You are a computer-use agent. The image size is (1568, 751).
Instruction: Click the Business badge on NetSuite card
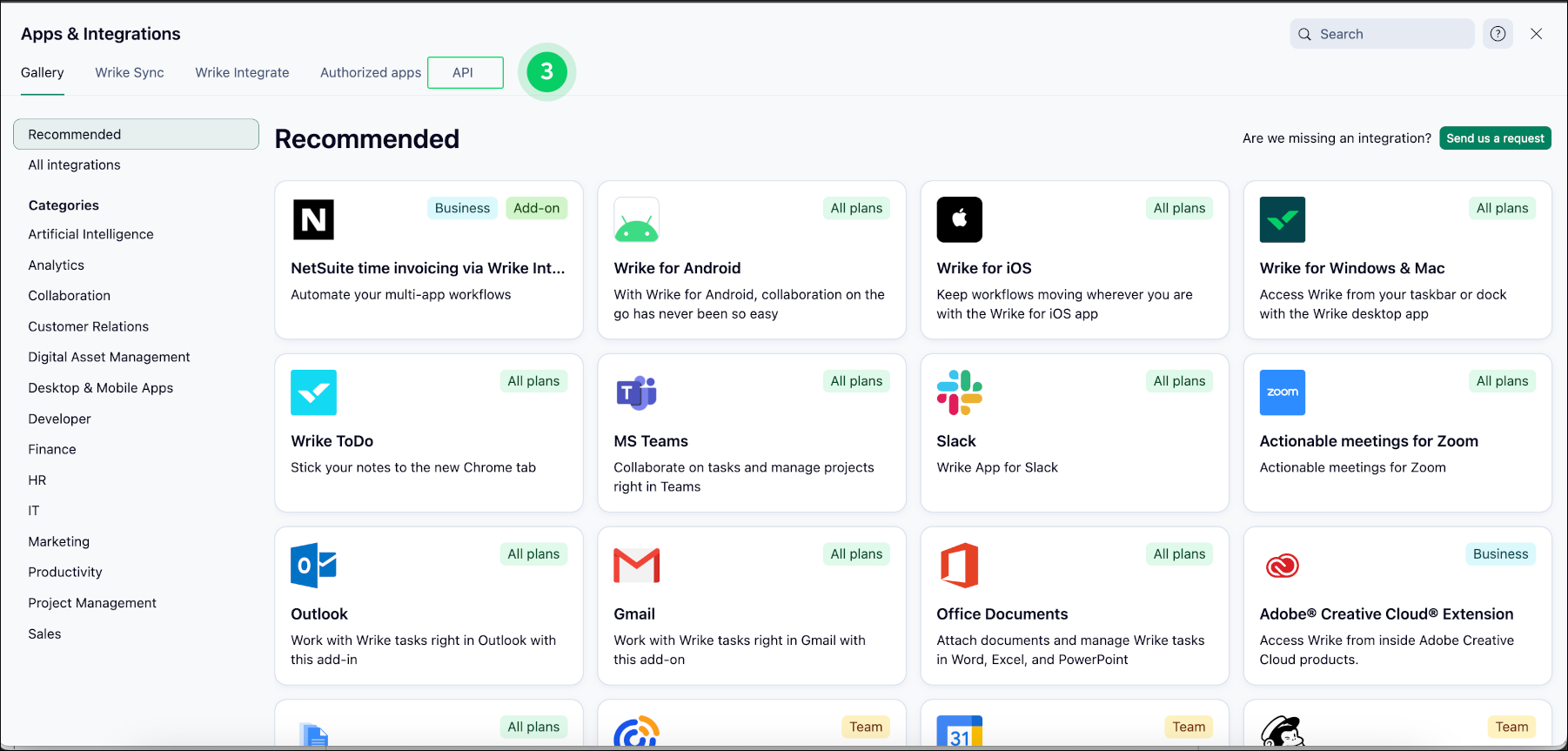[x=462, y=208]
